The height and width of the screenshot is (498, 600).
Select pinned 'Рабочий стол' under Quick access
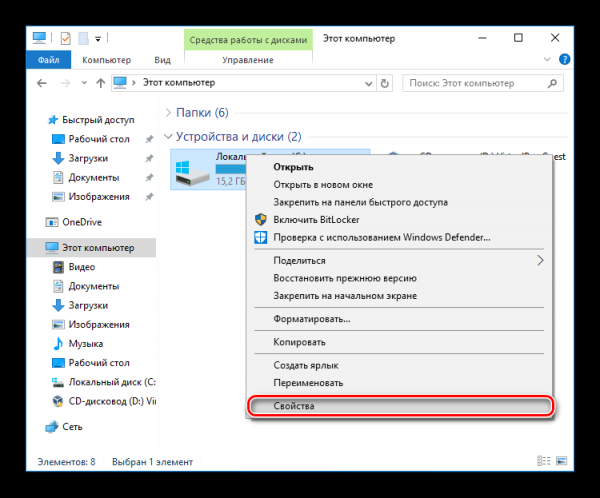click(x=99, y=139)
